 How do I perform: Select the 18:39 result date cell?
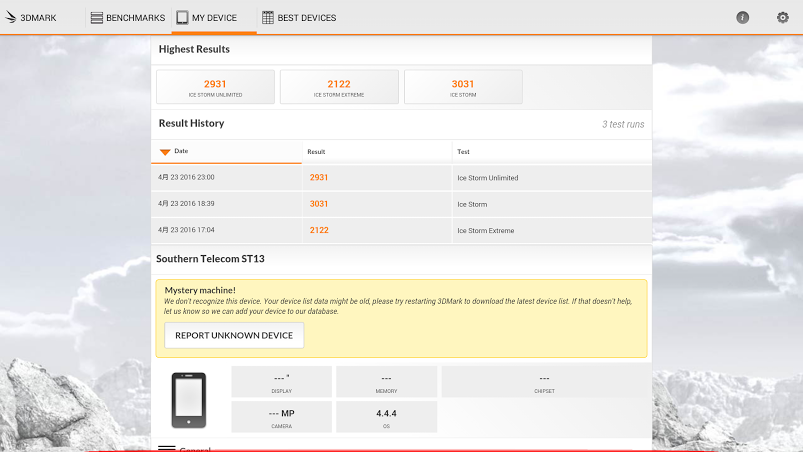[226, 204]
